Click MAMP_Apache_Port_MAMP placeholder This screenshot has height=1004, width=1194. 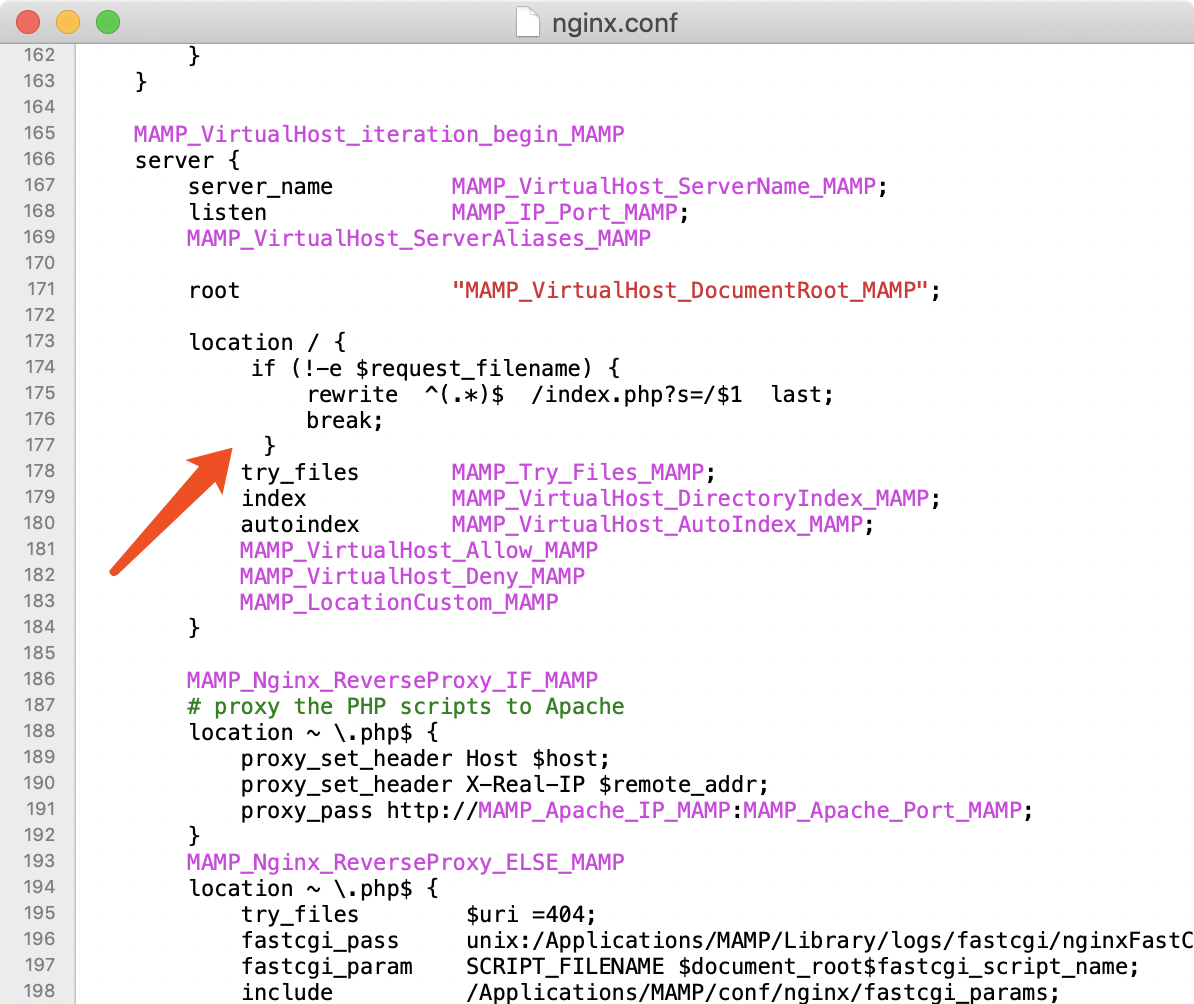click(883, 811)
